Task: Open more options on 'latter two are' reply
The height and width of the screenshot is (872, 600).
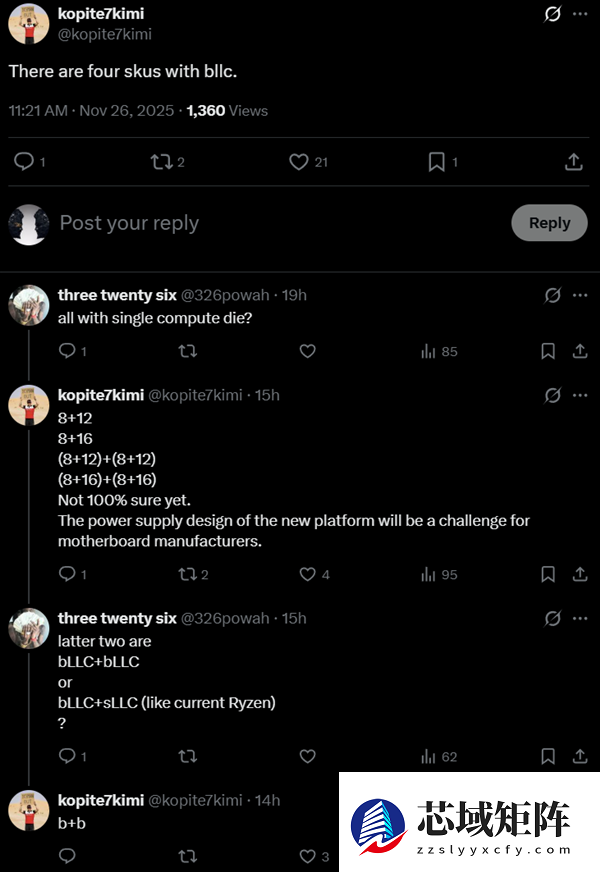Action: tap(580, 618)
